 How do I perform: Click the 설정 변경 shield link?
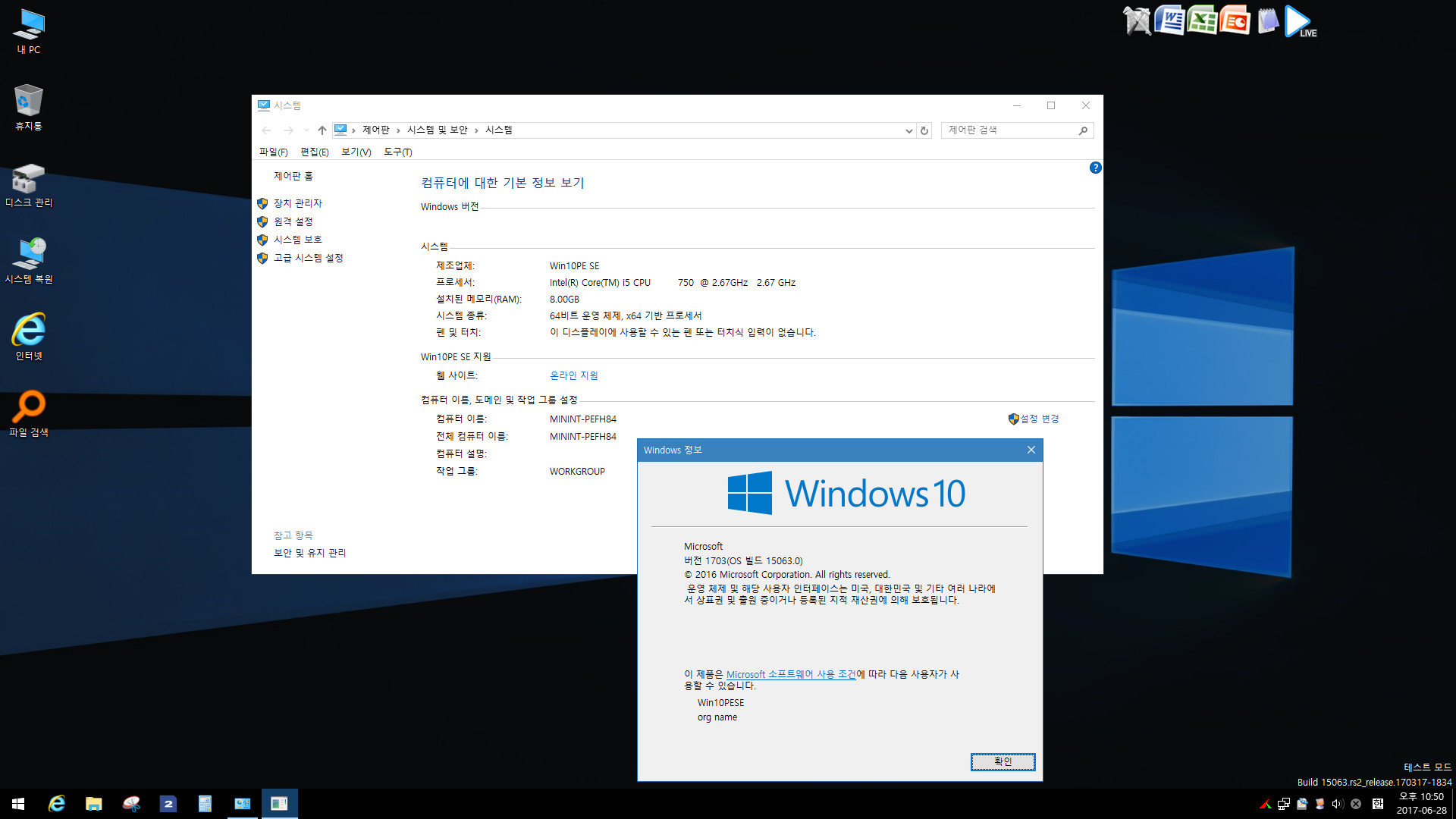(1034, 419)
